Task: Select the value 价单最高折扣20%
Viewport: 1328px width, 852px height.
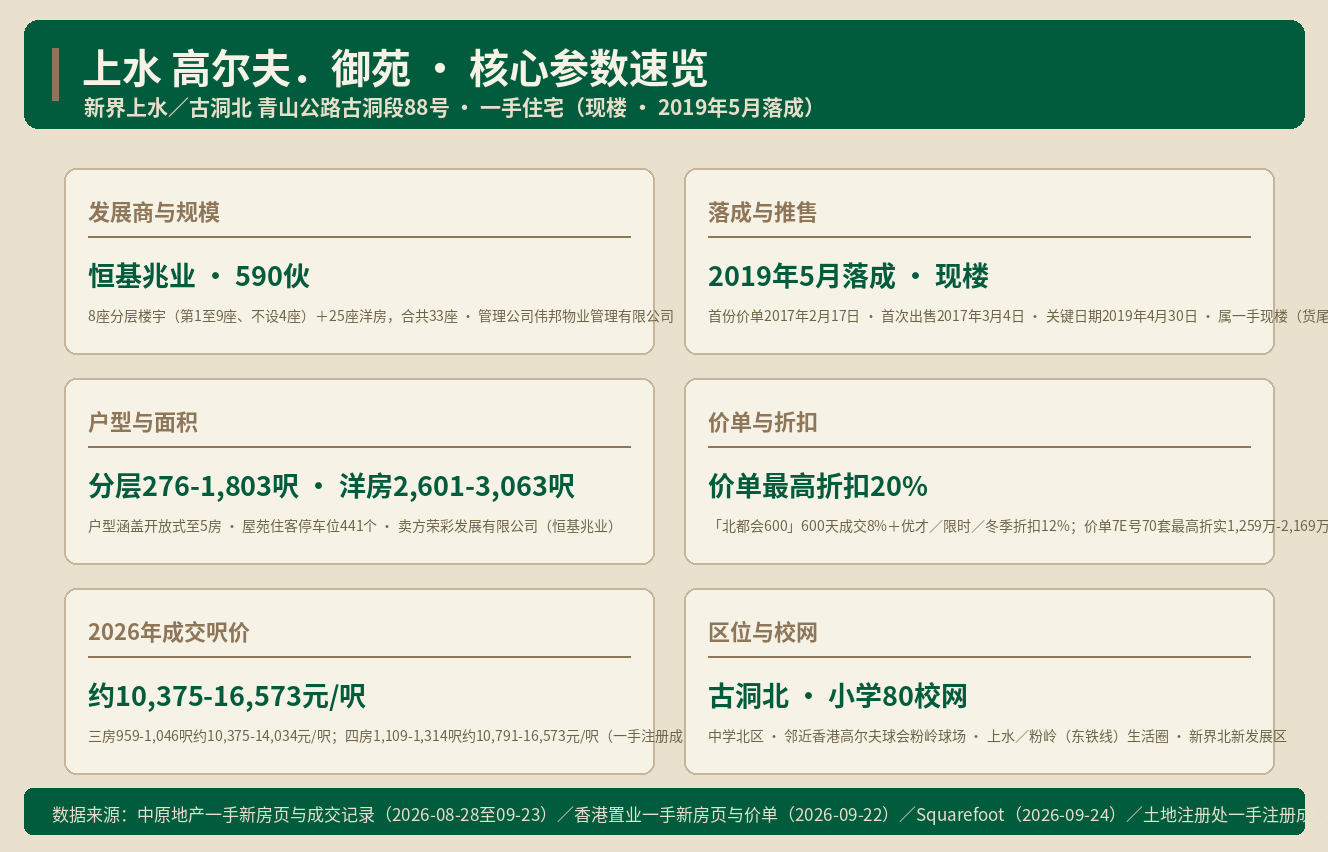Action: click(x=818, y=486)
